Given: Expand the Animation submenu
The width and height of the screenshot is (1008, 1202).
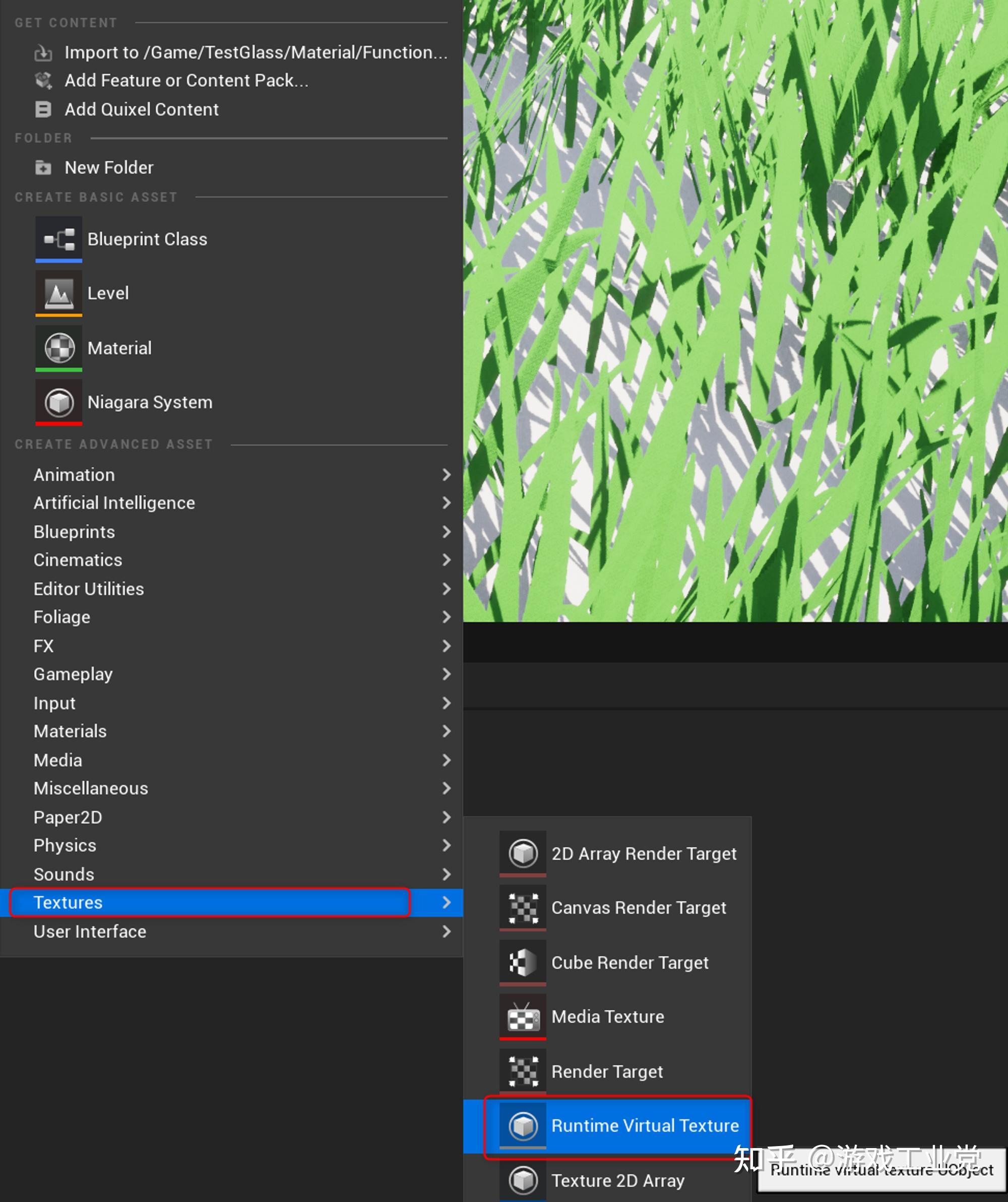Looking at the screenshot, I should [447, 475].
